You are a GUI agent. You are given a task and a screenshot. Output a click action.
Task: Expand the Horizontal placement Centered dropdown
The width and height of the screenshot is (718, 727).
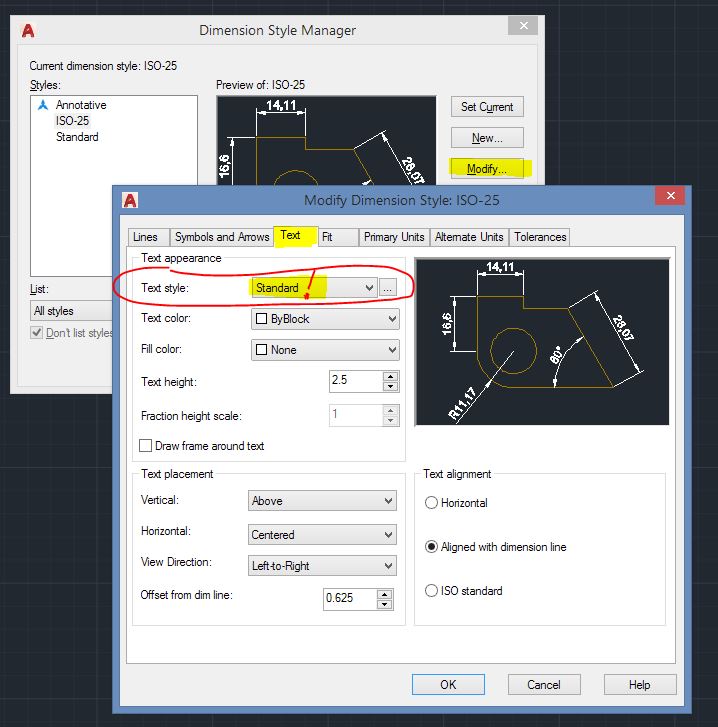pyautogui.click(x=322, y=535)
